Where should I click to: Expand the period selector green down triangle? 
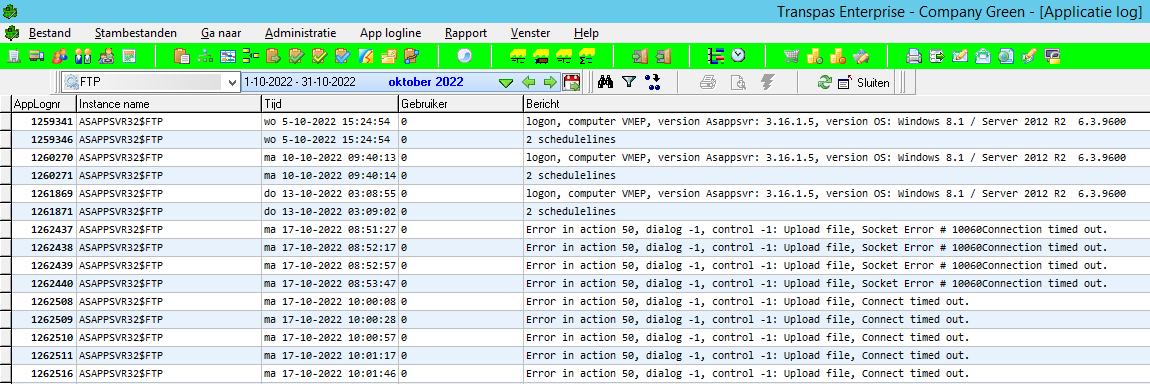coord(505,83)
